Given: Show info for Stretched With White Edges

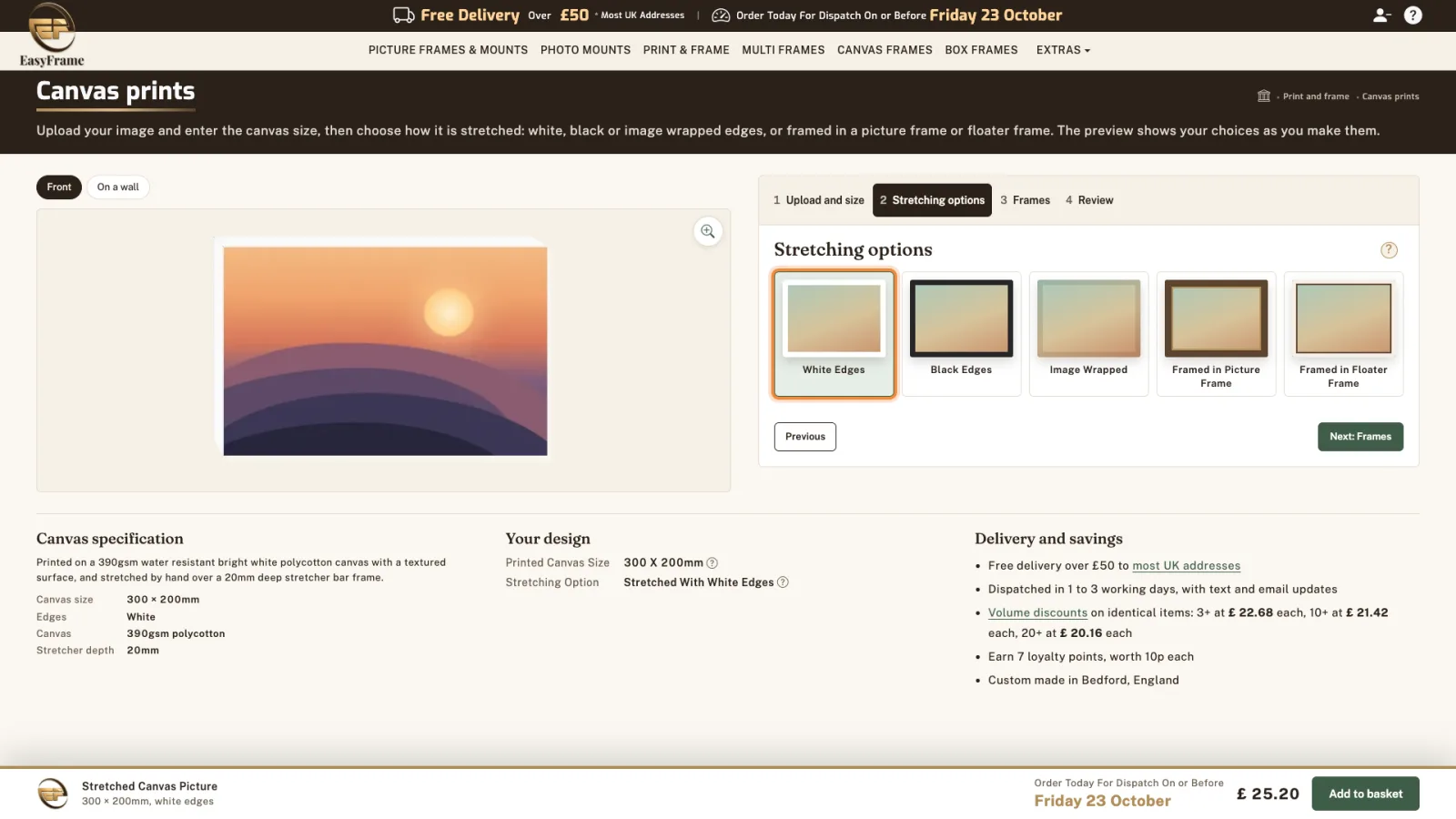Looking at the screenshot, I should [x=783, y=582].
